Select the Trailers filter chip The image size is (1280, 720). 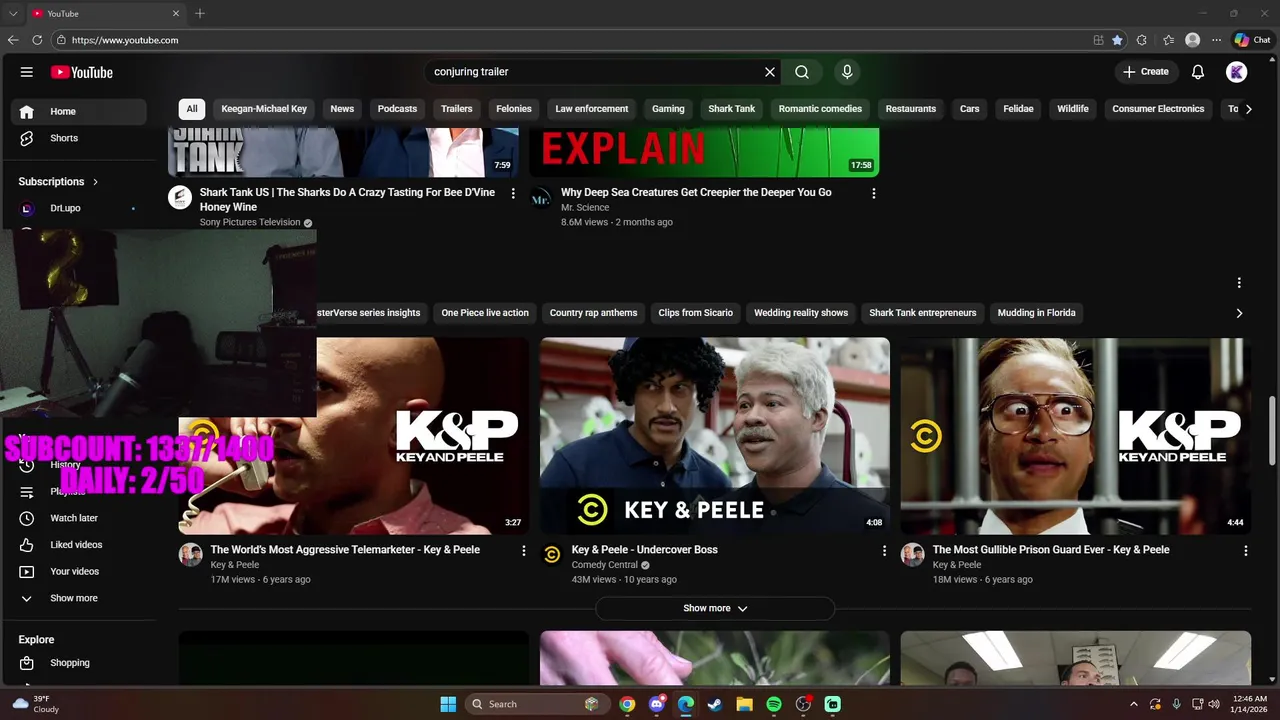coord(457,109)
